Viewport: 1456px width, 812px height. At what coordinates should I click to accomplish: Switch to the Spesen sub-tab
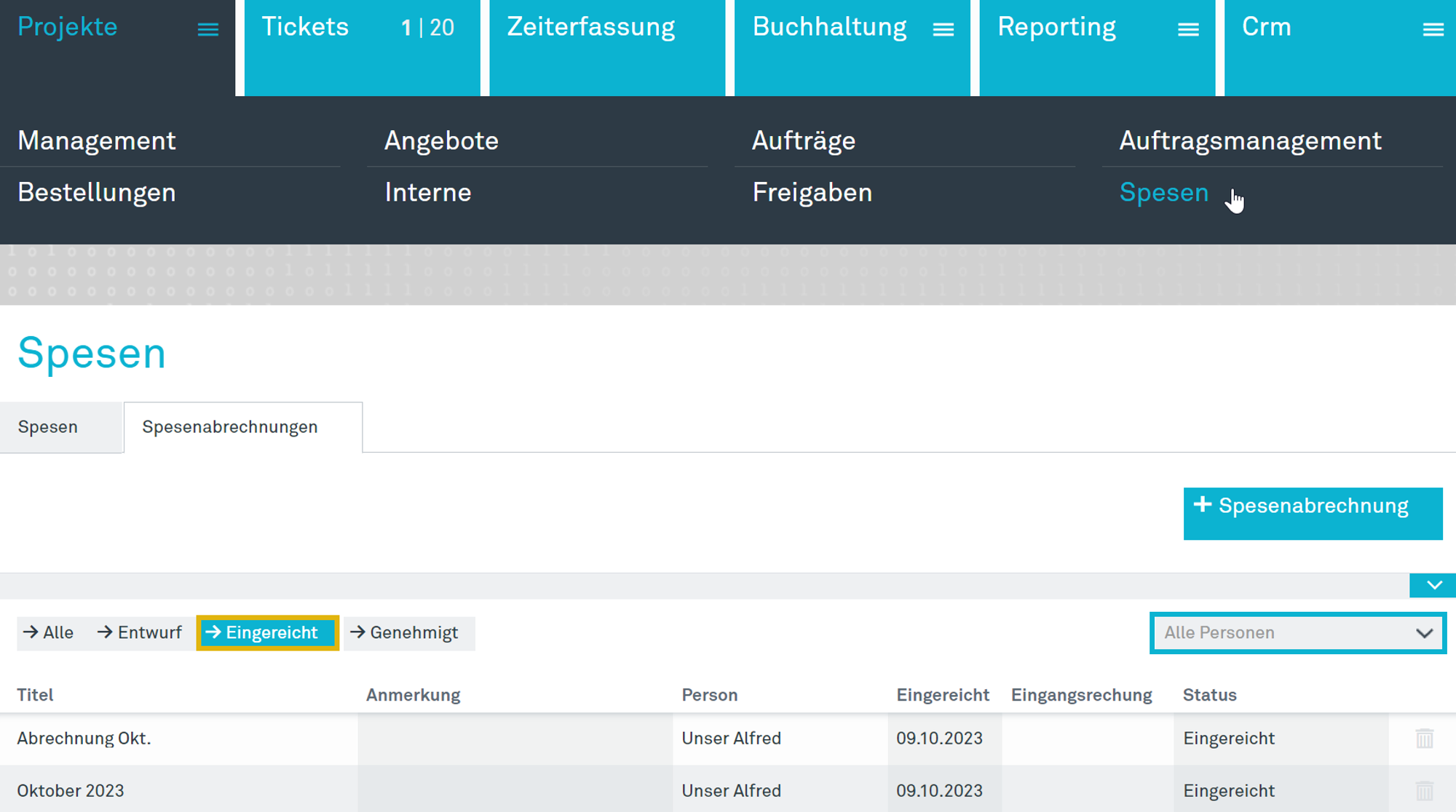pos(61,427)
